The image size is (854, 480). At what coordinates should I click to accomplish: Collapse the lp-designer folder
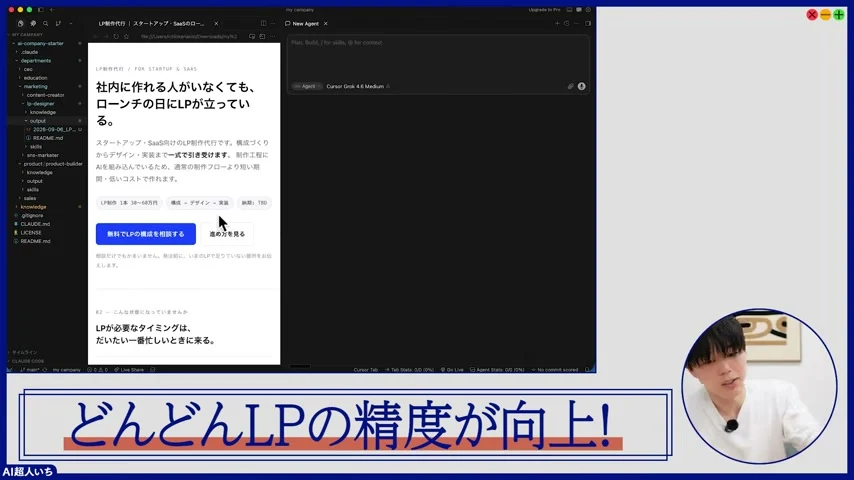(40, 104)
